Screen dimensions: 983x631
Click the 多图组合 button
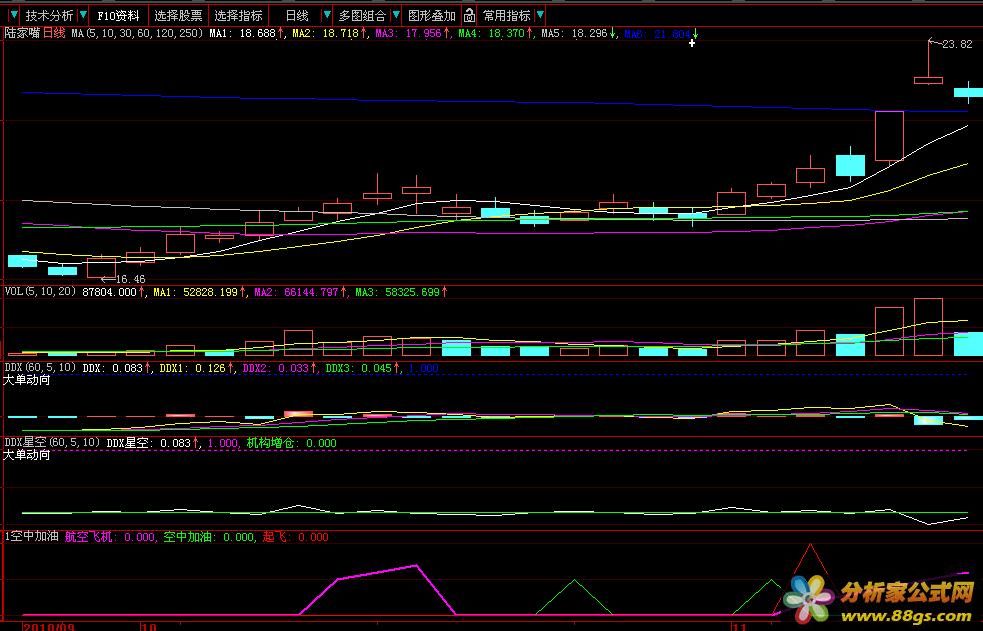[362, 15]
